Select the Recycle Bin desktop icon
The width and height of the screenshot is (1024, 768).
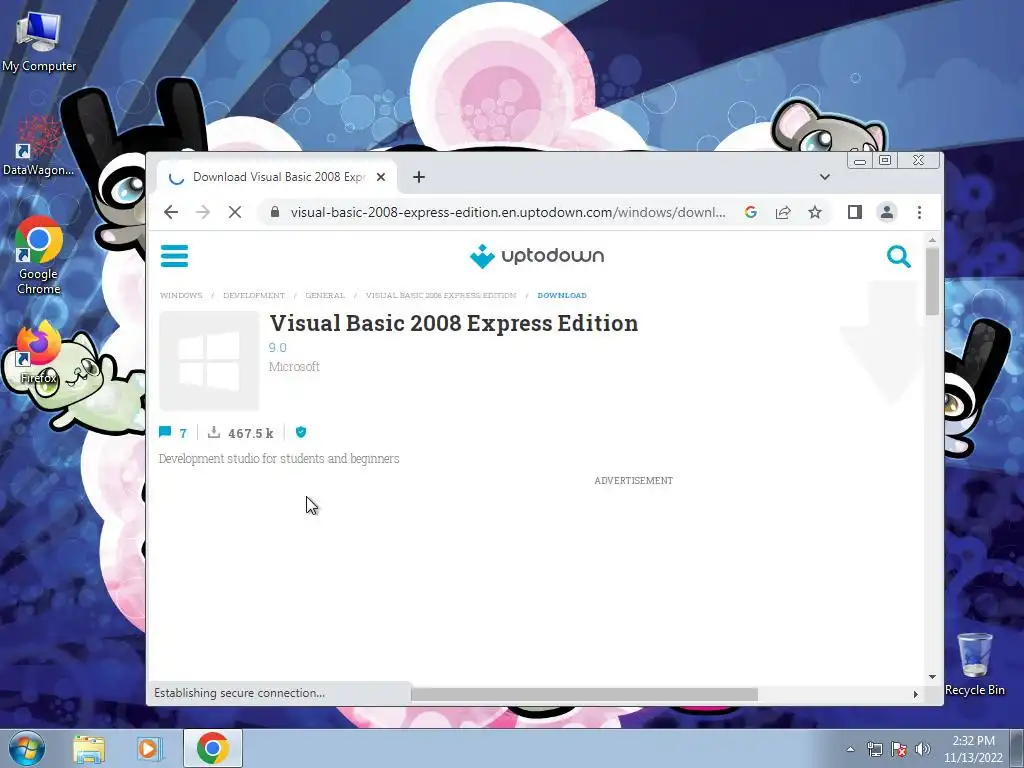(975, 663)
